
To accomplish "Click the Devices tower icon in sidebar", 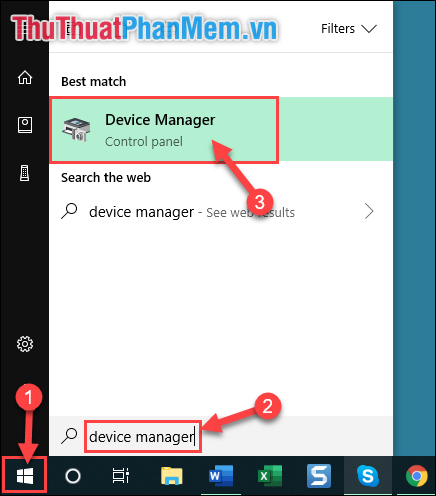I will click(25, 173).
